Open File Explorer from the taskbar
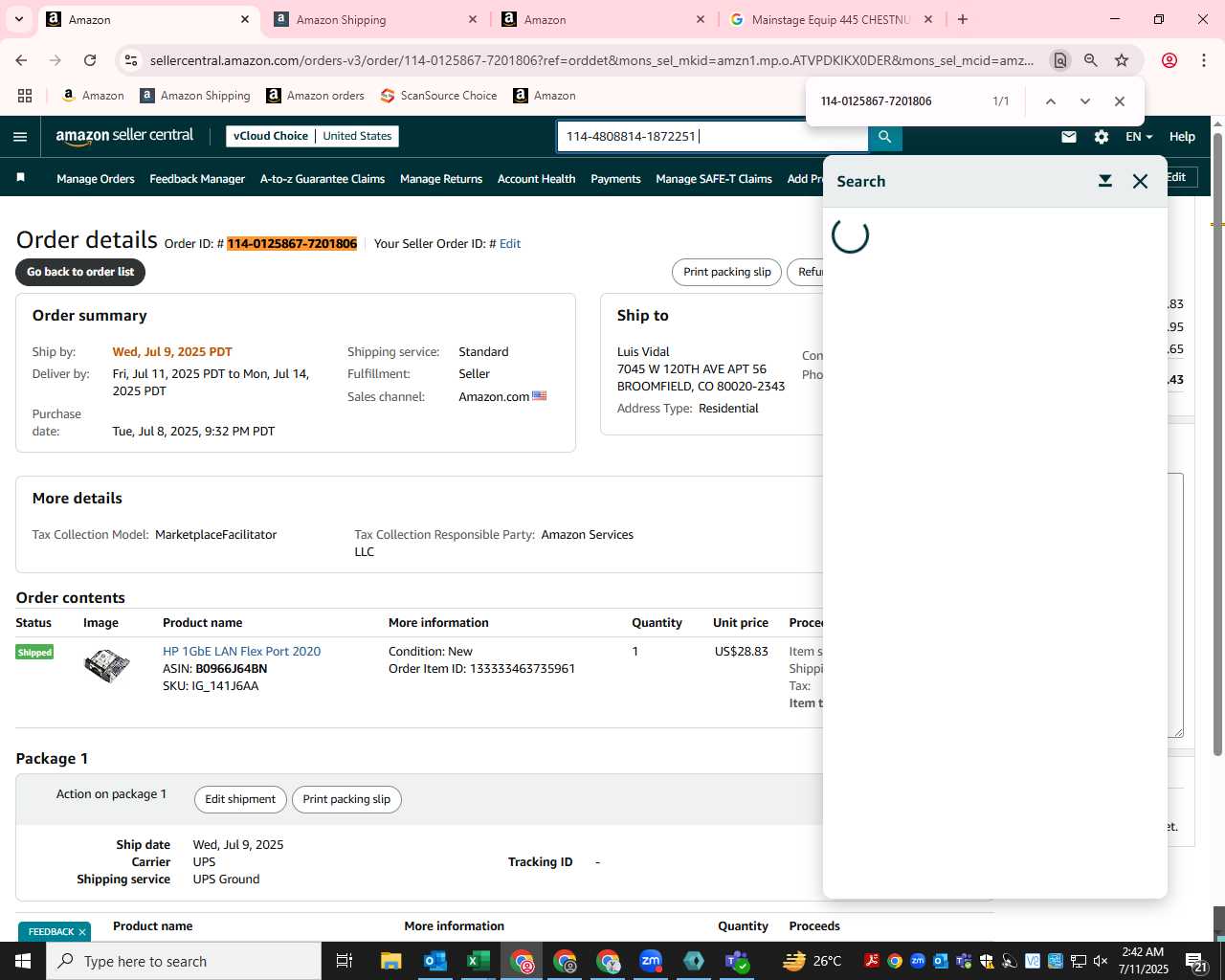The image size is (1225, 980). (390, 961)
